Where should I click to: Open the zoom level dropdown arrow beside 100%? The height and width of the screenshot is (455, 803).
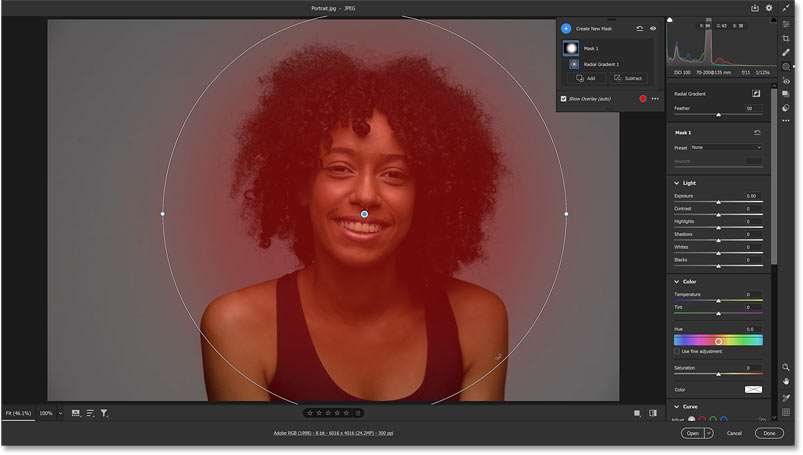coord(60,413)
